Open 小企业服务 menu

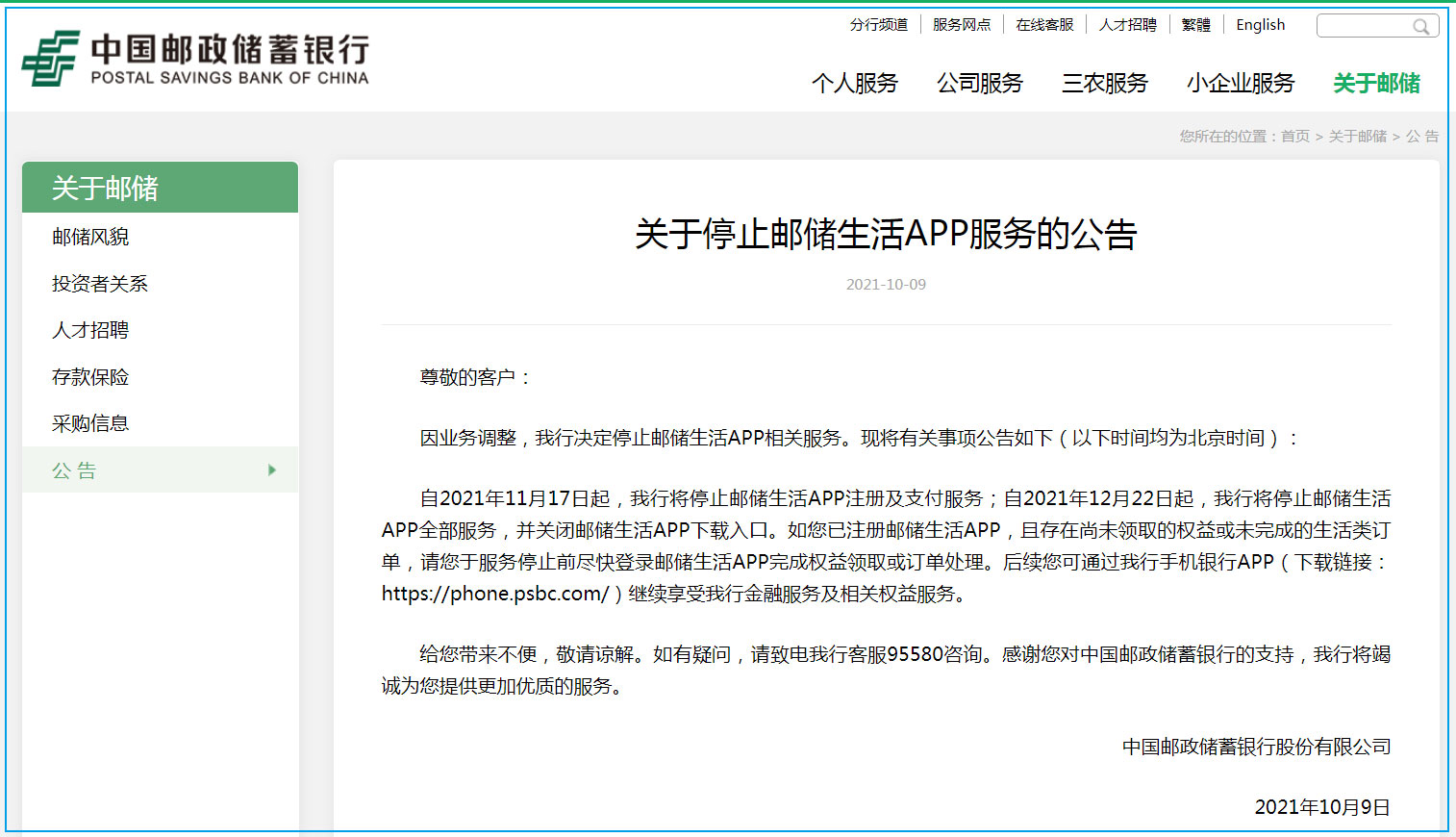1241,84
